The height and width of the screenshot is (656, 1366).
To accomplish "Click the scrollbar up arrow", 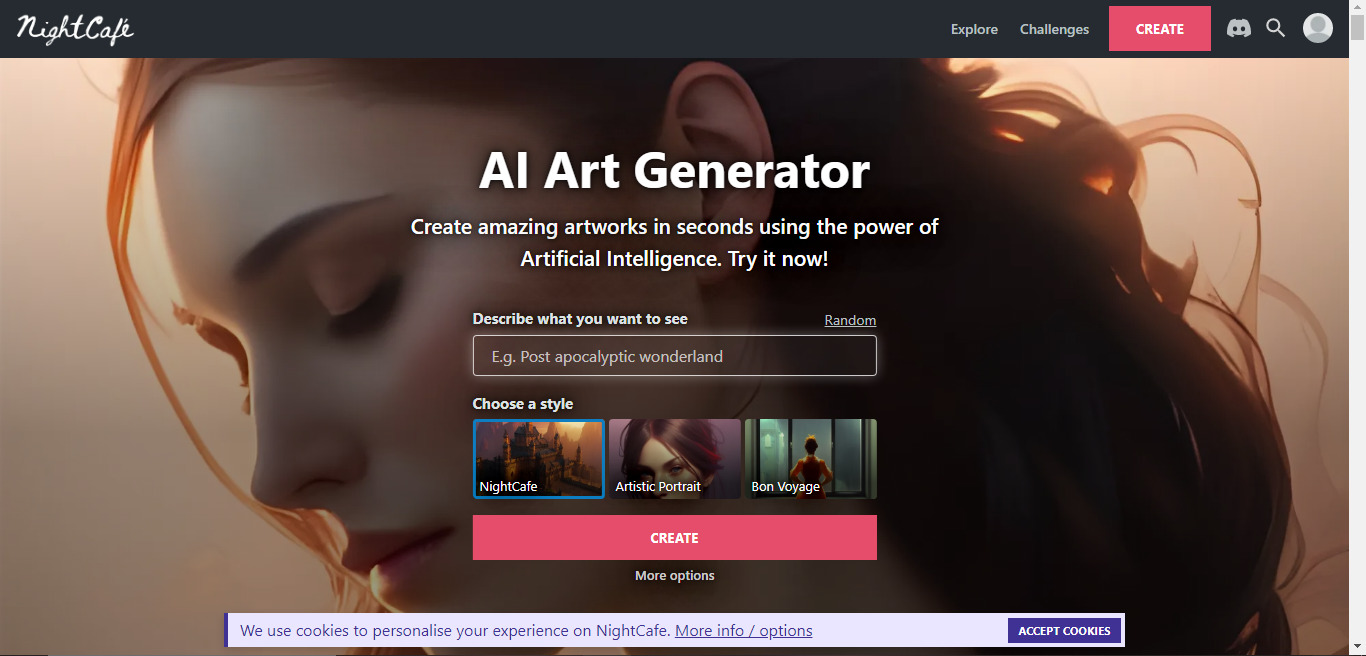I will point(1357,8).
